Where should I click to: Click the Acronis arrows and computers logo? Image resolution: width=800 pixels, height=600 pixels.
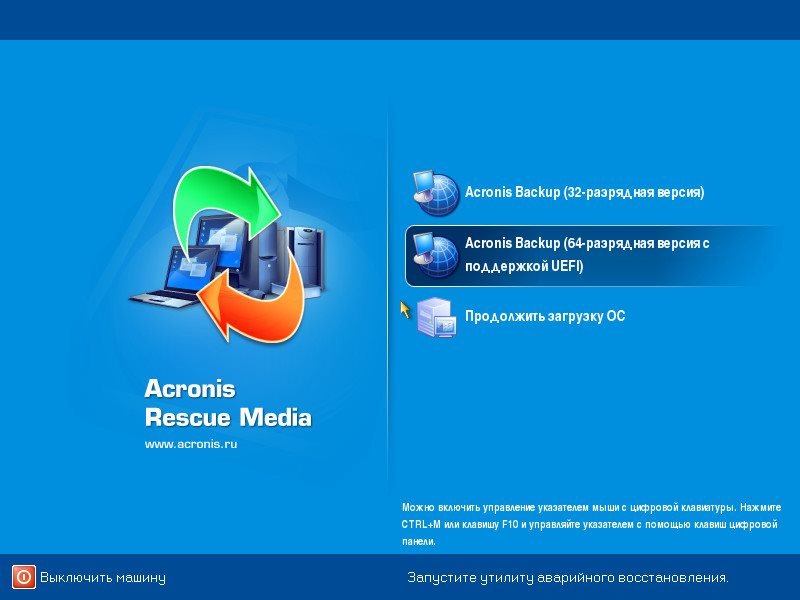click(x=228, y=254)
